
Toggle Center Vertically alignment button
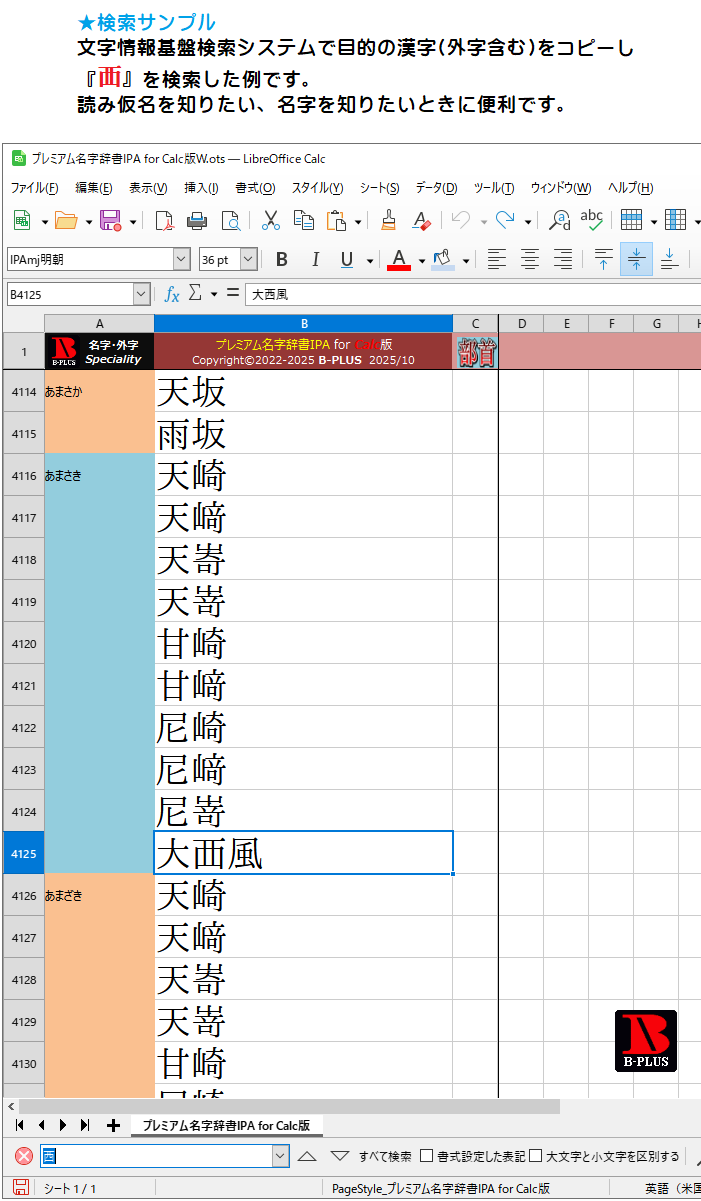coord(636,260)
